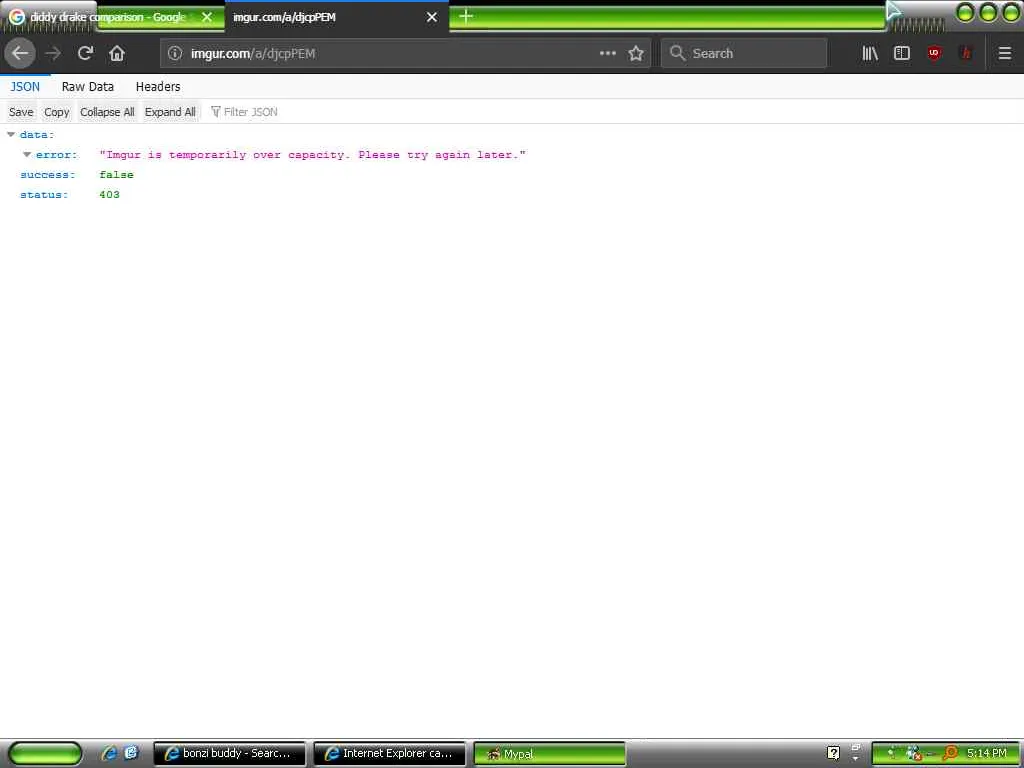Click the red h extension icon
Viewport: 1024px width, 768px height.
coord(966,53)
